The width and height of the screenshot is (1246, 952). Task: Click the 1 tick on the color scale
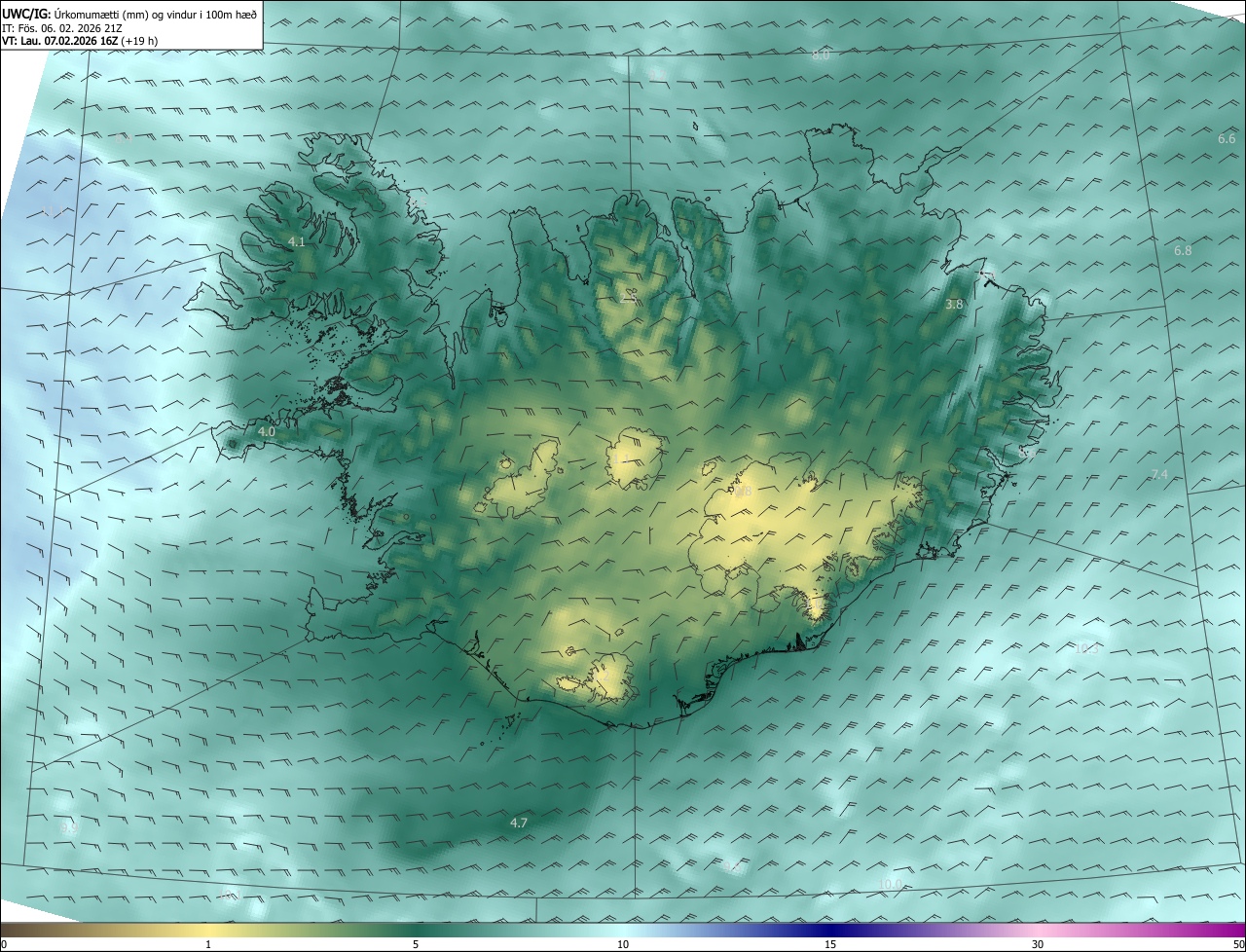(x=209, y=945)
